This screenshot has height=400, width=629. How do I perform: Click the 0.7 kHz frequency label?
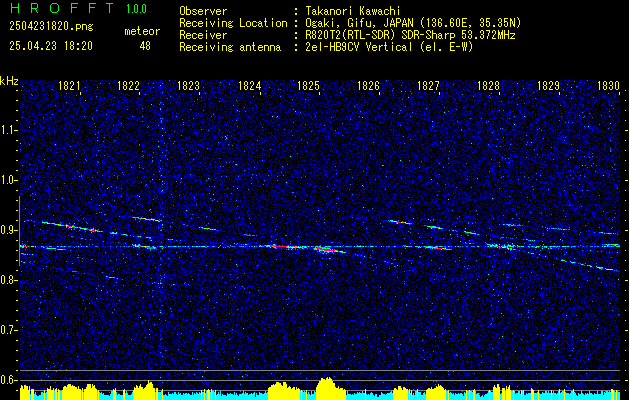[x=9, y=330]
